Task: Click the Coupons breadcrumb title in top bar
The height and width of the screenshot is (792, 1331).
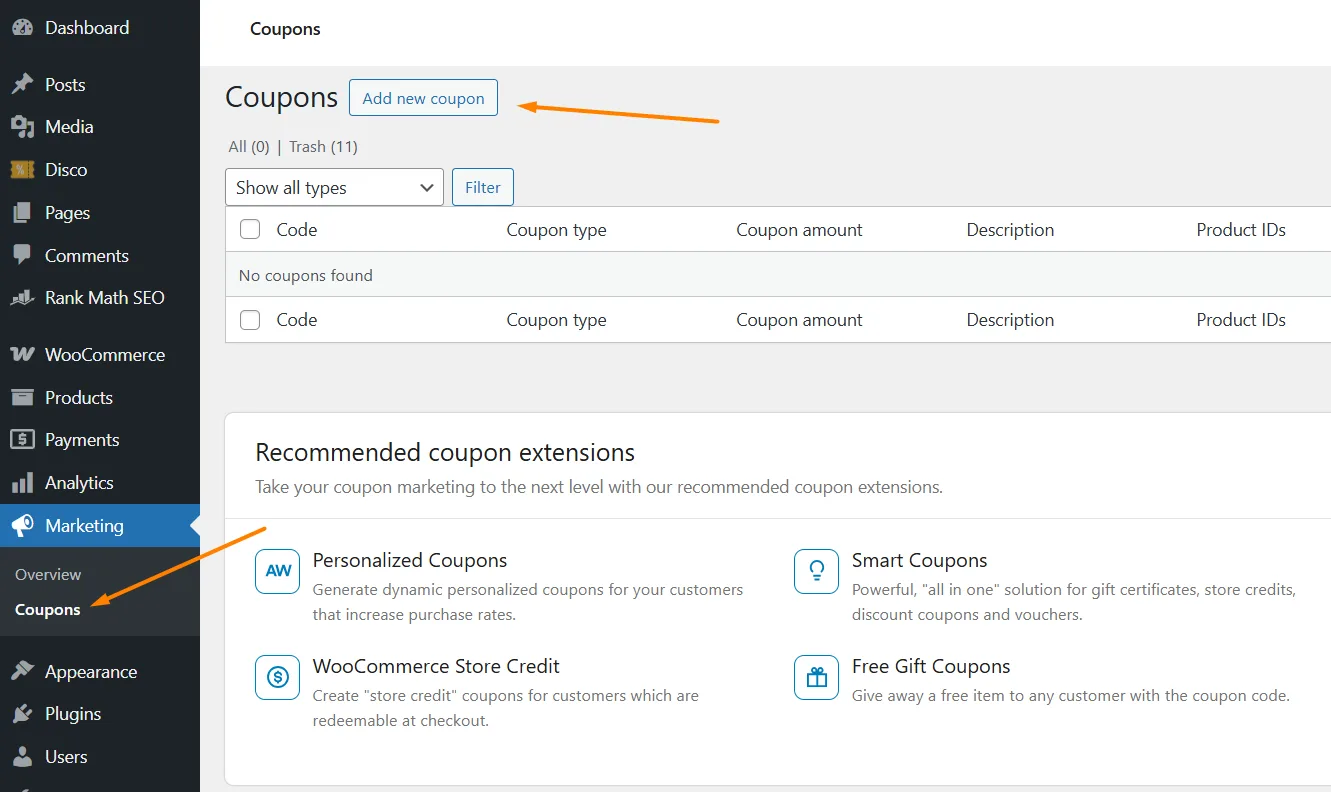Action: pos(285,29)
